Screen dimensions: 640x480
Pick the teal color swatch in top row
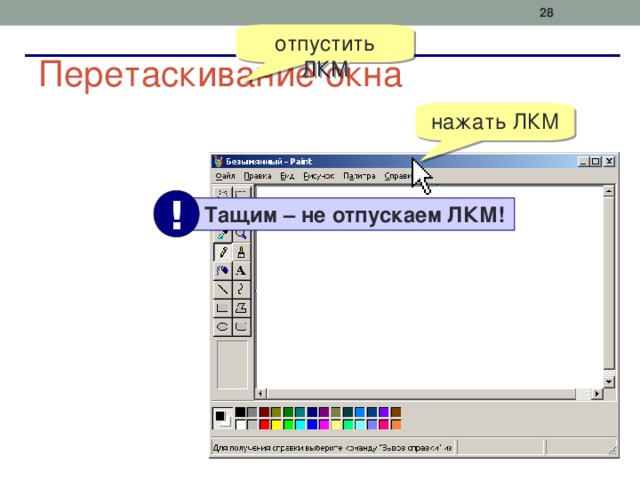click(x=300, y=412)
